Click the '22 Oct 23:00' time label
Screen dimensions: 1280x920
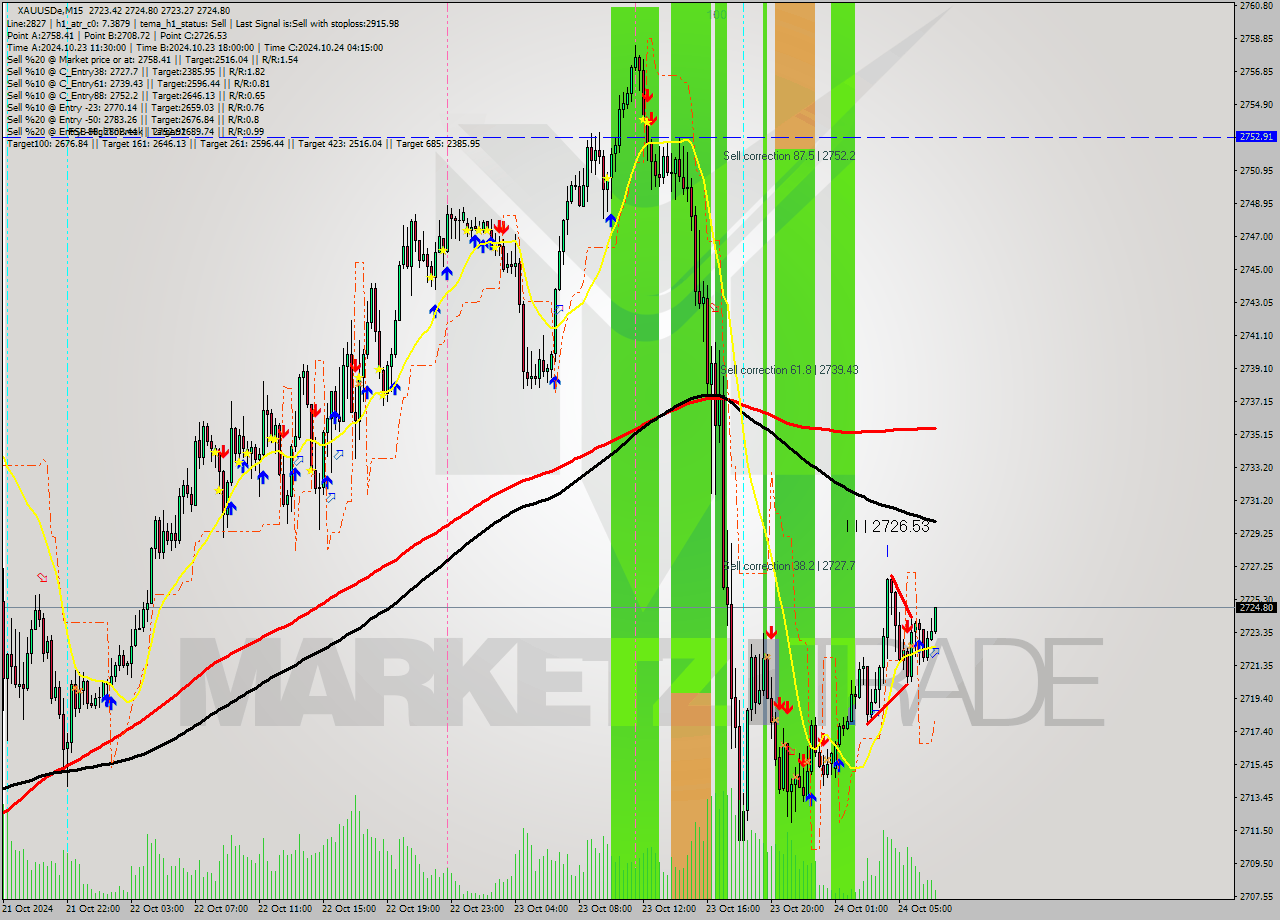pos(477,910)
